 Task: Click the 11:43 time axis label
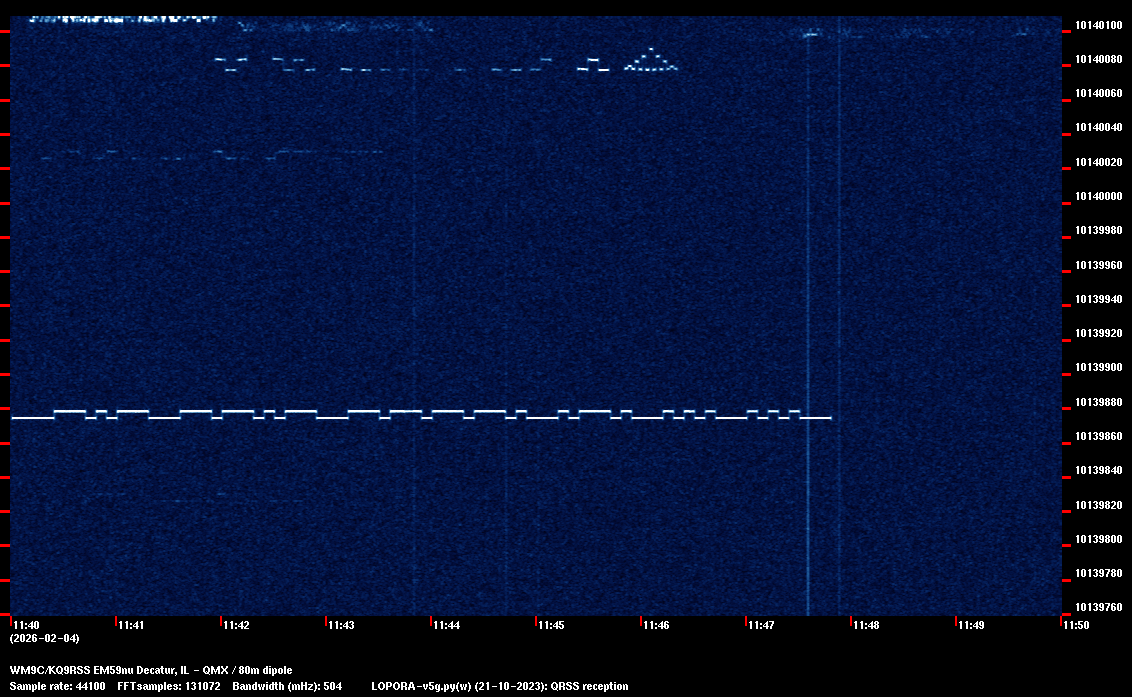341,626
